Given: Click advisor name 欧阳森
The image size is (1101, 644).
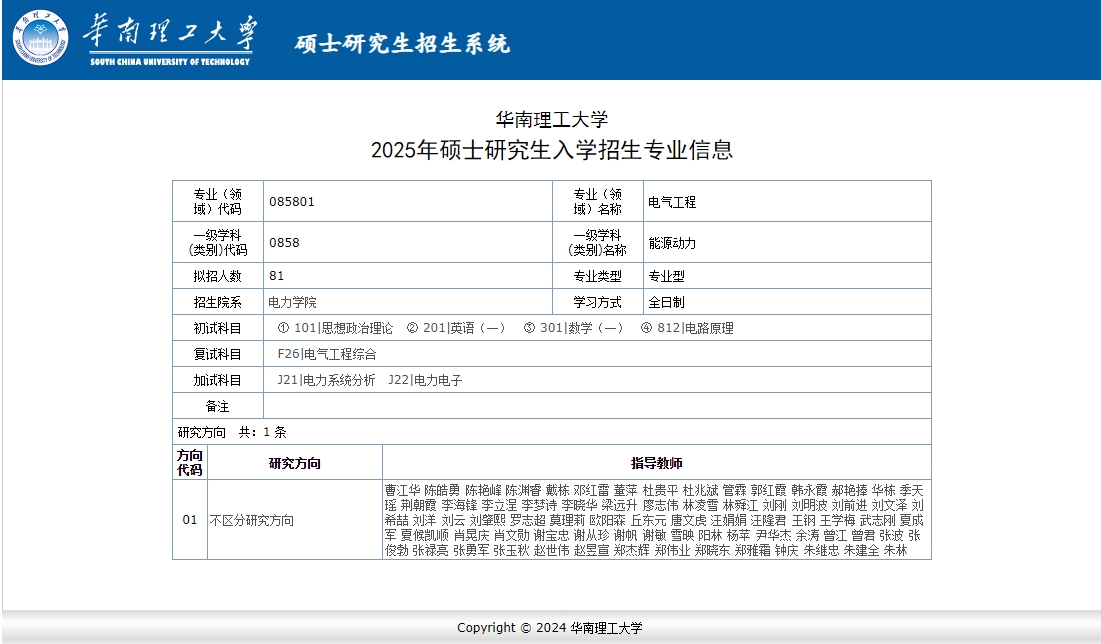Looking at the screenshot, I should coord(607,520).
